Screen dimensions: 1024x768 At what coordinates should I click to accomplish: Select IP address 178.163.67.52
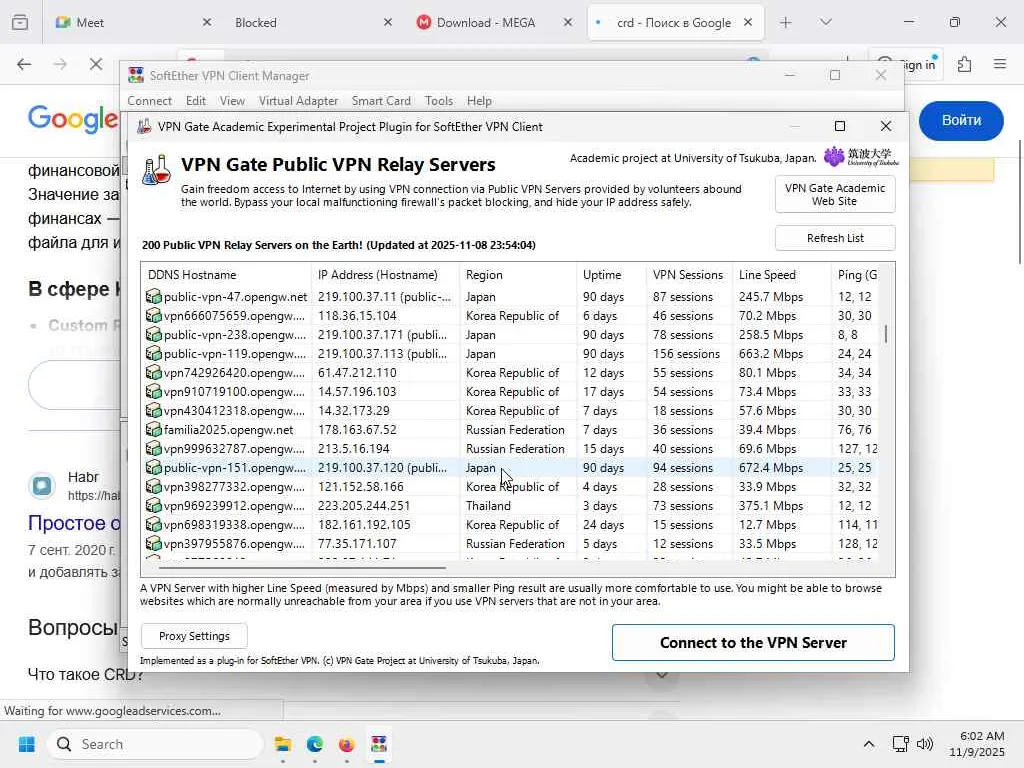pos(357,430)
